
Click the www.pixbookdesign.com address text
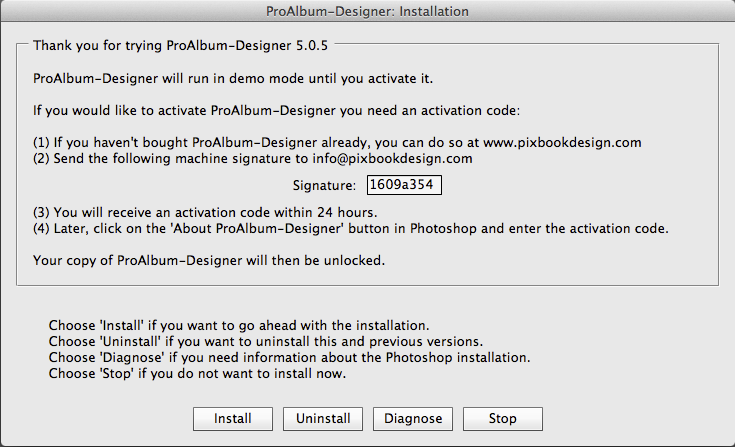click(x=562, y=142)
